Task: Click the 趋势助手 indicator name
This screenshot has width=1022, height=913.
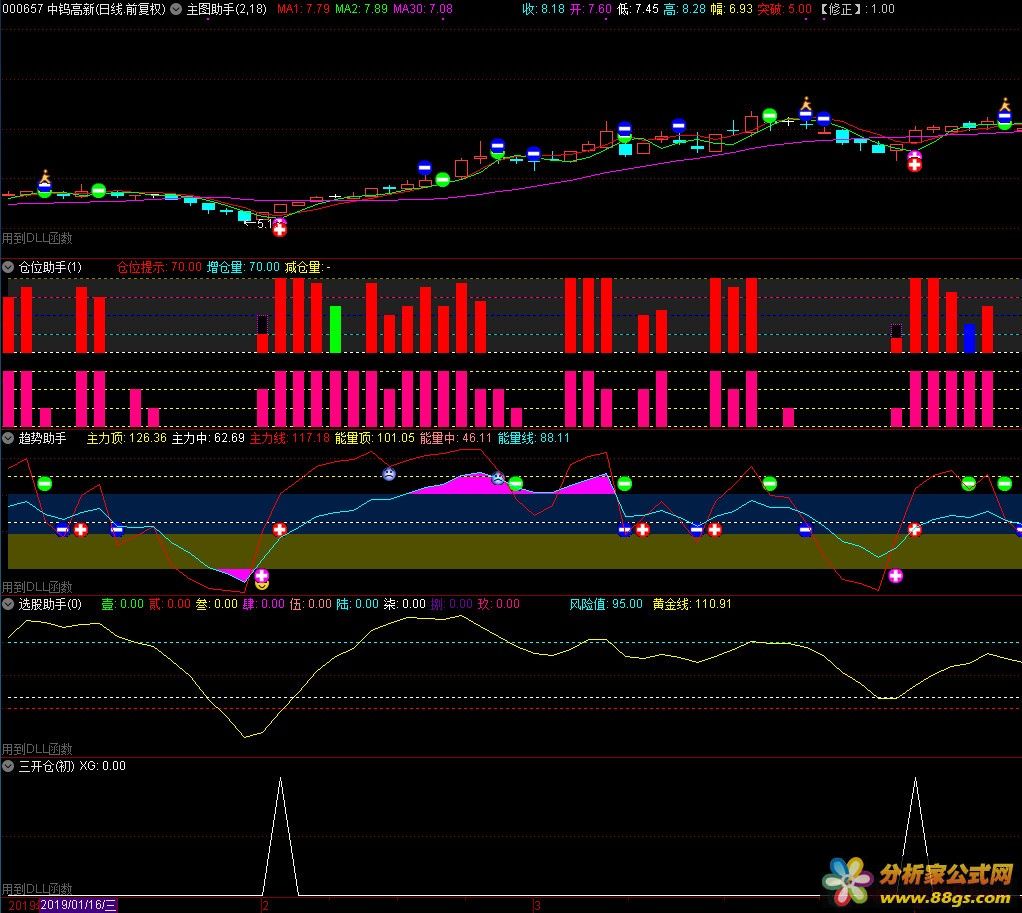Action: click(x=42, y=438)
